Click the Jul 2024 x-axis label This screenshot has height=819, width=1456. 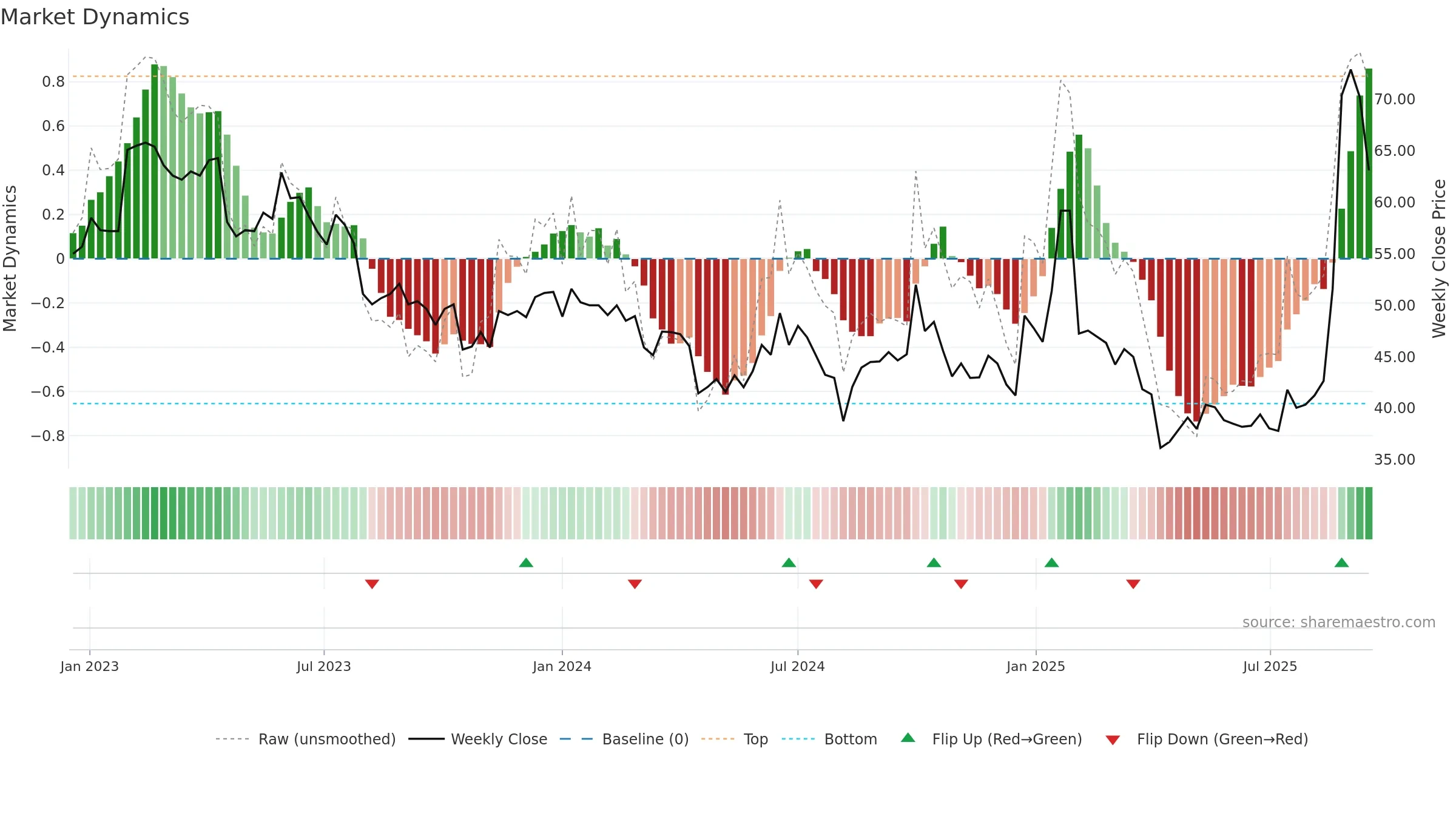point(797,666)
